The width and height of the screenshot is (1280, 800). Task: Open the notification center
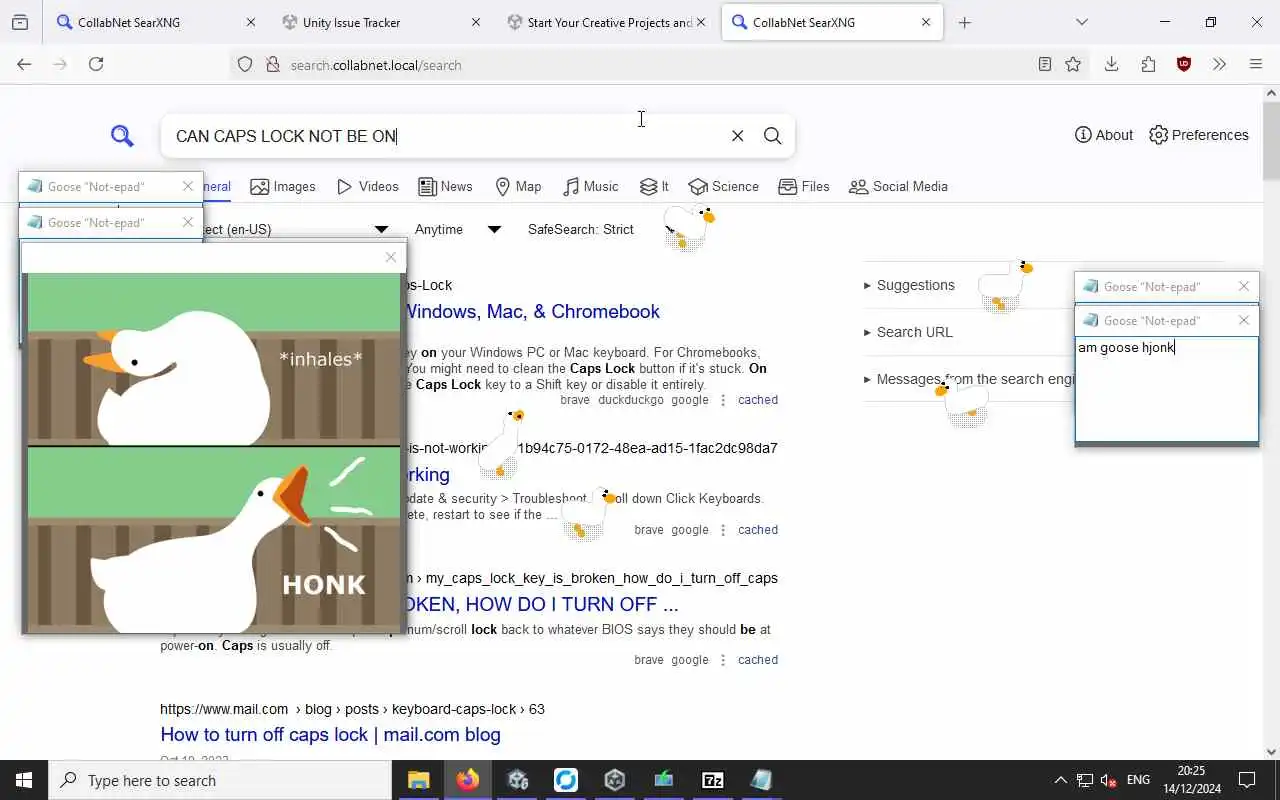(x=1247, y=780)
